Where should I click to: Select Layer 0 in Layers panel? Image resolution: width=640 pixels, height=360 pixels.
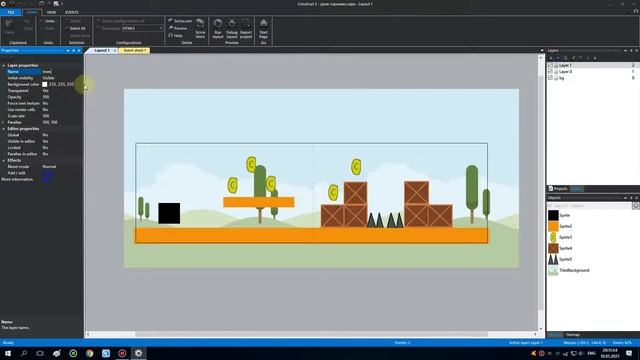(x=593, y=71)
